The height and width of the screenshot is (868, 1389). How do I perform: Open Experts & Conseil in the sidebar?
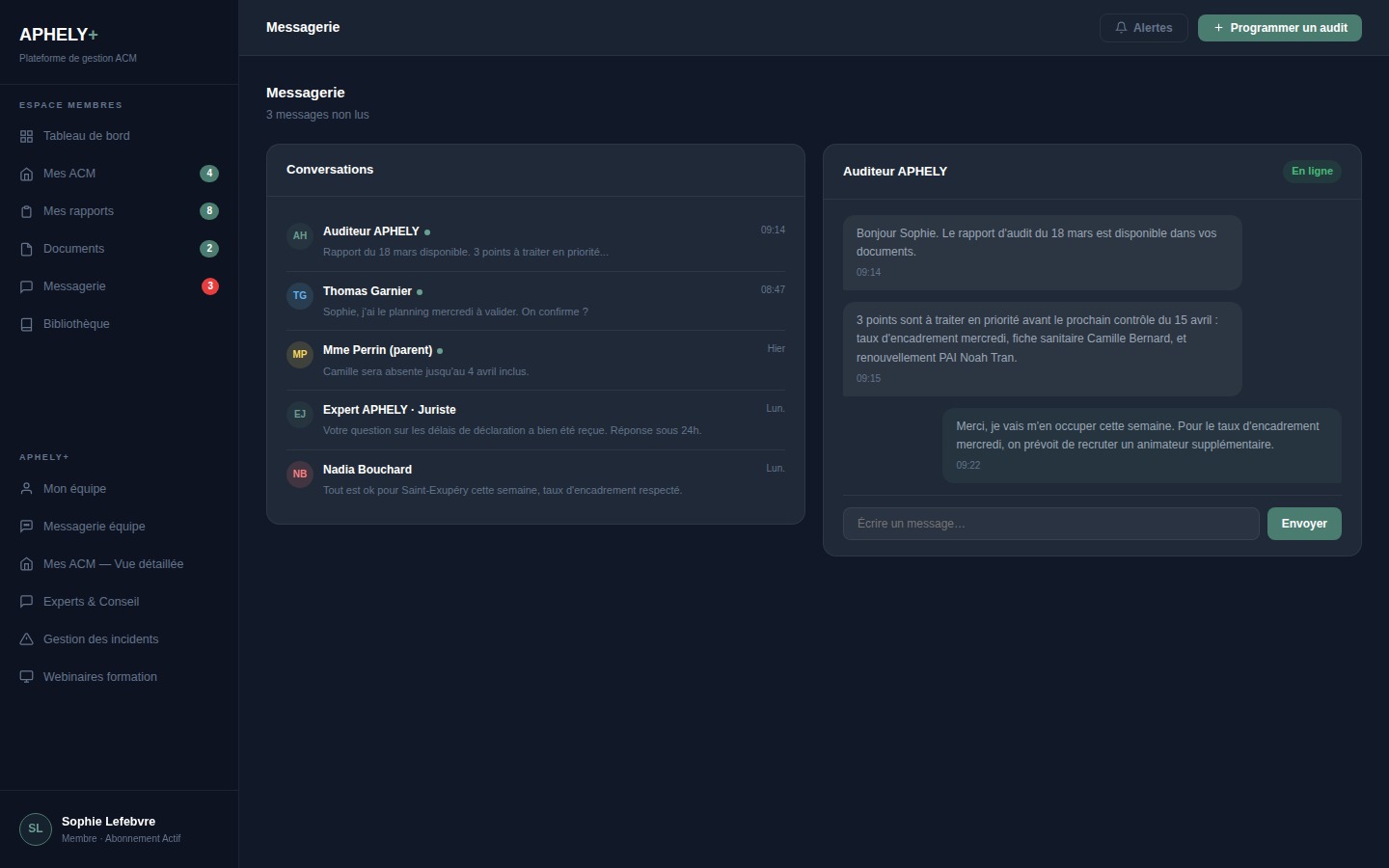(x=91, y=602)
